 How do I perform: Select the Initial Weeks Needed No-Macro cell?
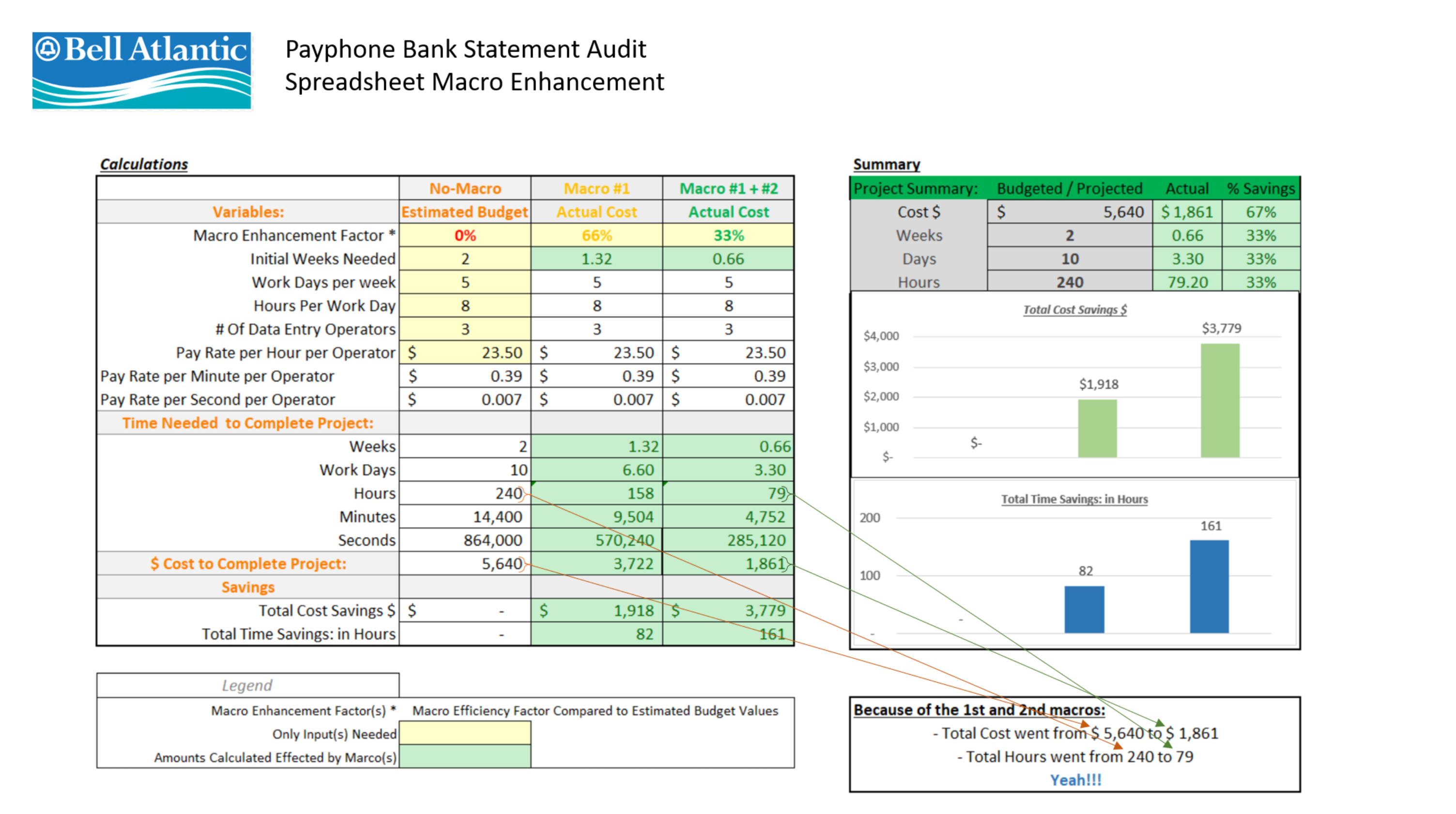point(465,259)
